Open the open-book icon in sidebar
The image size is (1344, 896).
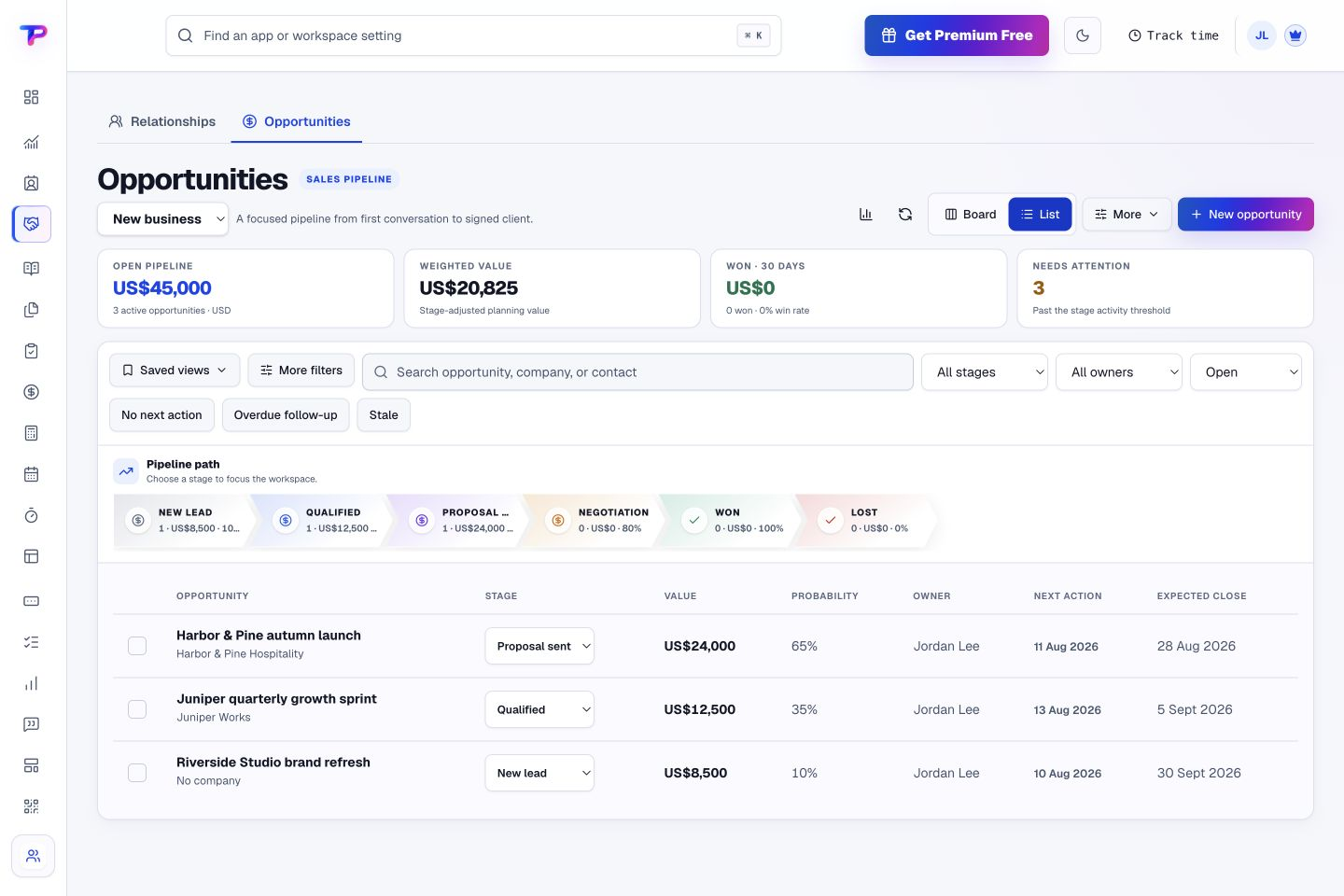(x=31, y=269)
